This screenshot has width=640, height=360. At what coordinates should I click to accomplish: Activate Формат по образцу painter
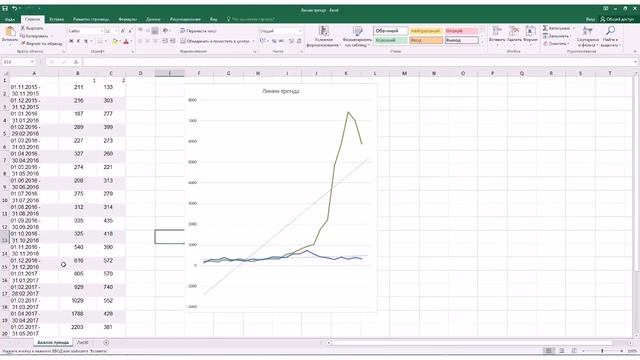click(x=42, y=43)
